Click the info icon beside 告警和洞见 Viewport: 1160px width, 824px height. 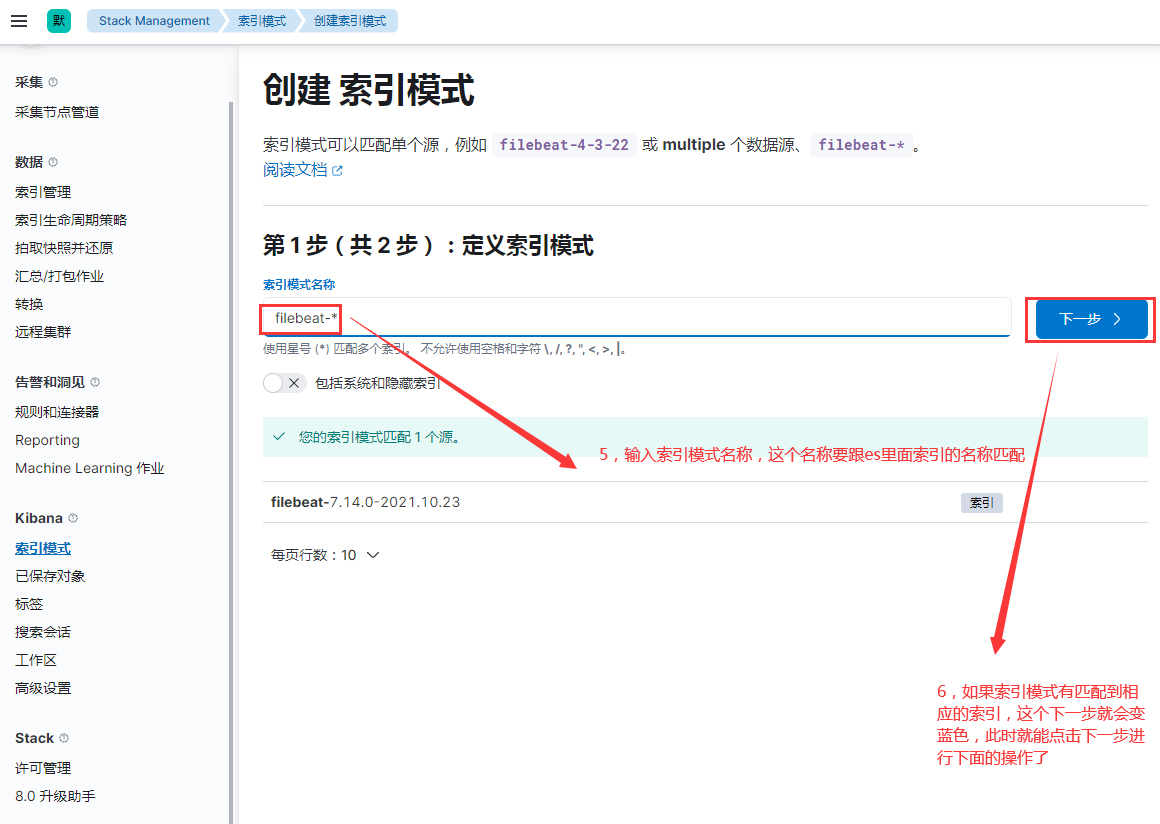[x=95, y=383]
